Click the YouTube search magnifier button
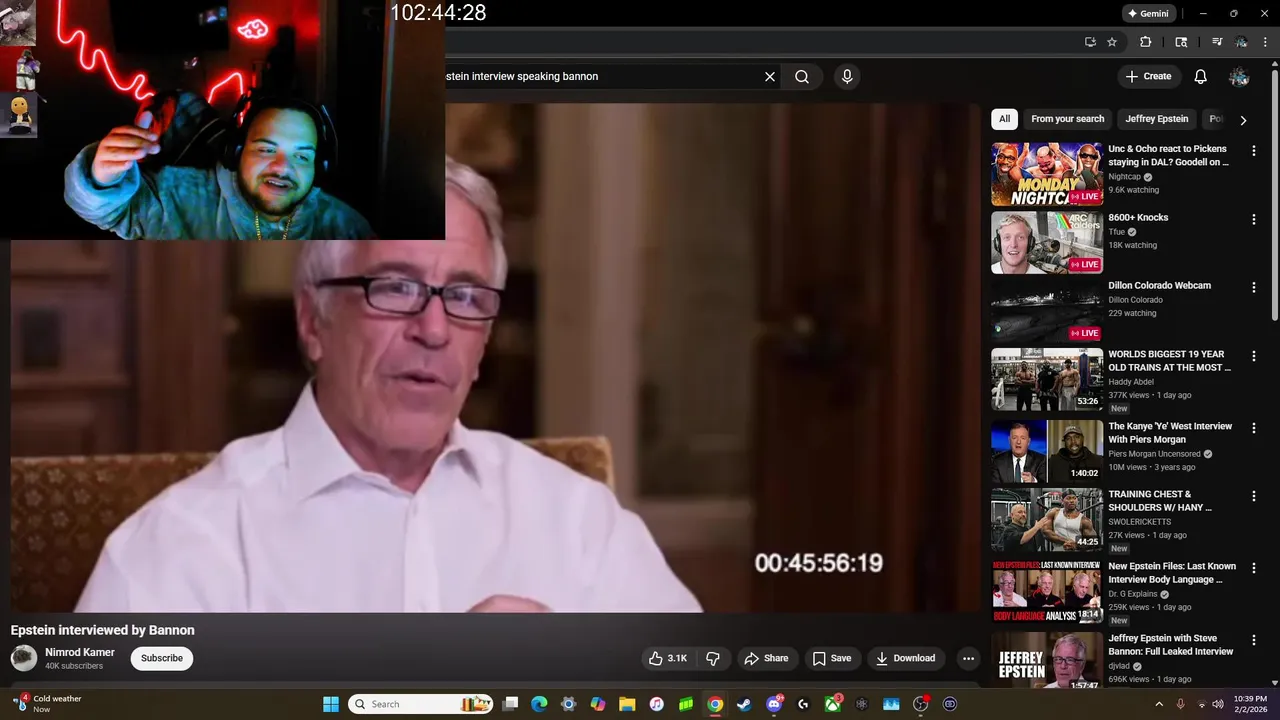 [x=802, y=76]
